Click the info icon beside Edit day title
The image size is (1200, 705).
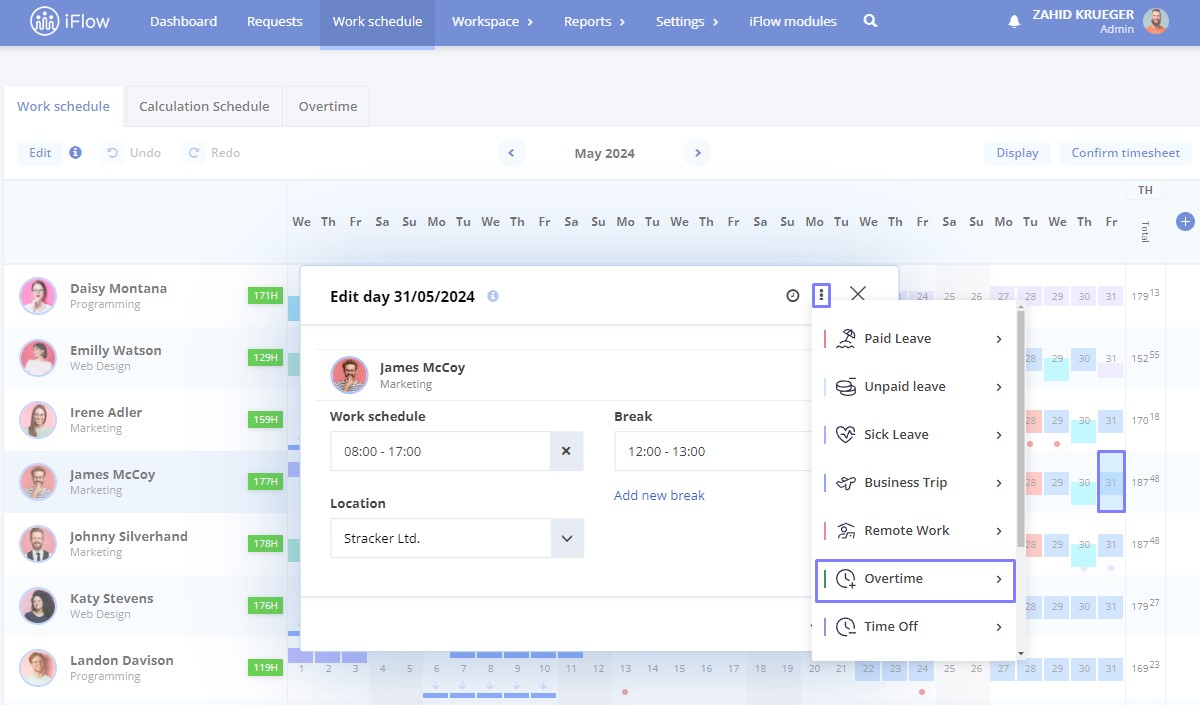coord(493,296)
